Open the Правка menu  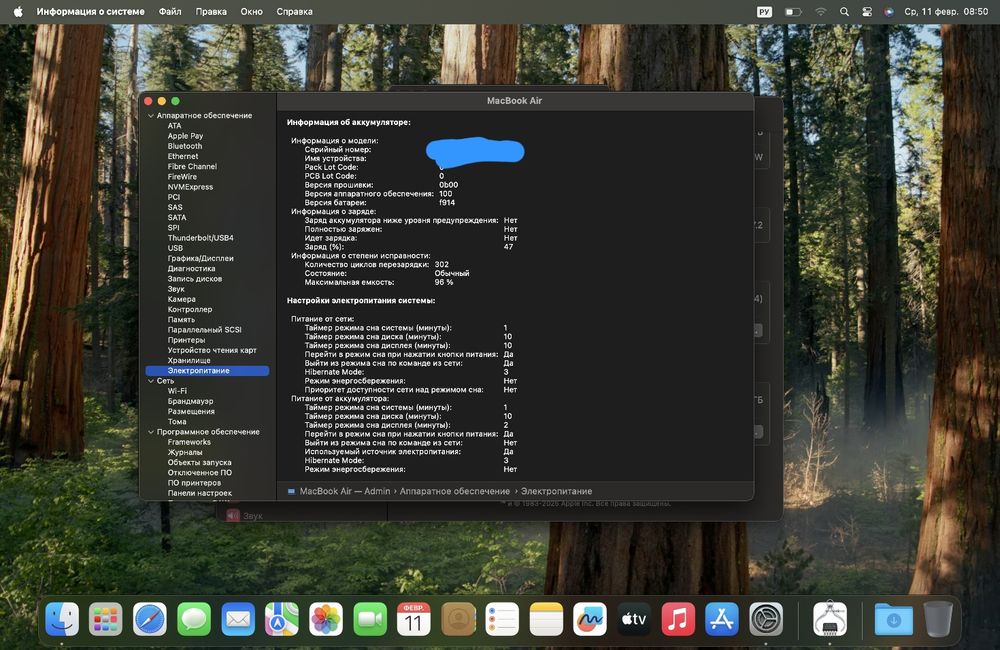tap(211, 11)
